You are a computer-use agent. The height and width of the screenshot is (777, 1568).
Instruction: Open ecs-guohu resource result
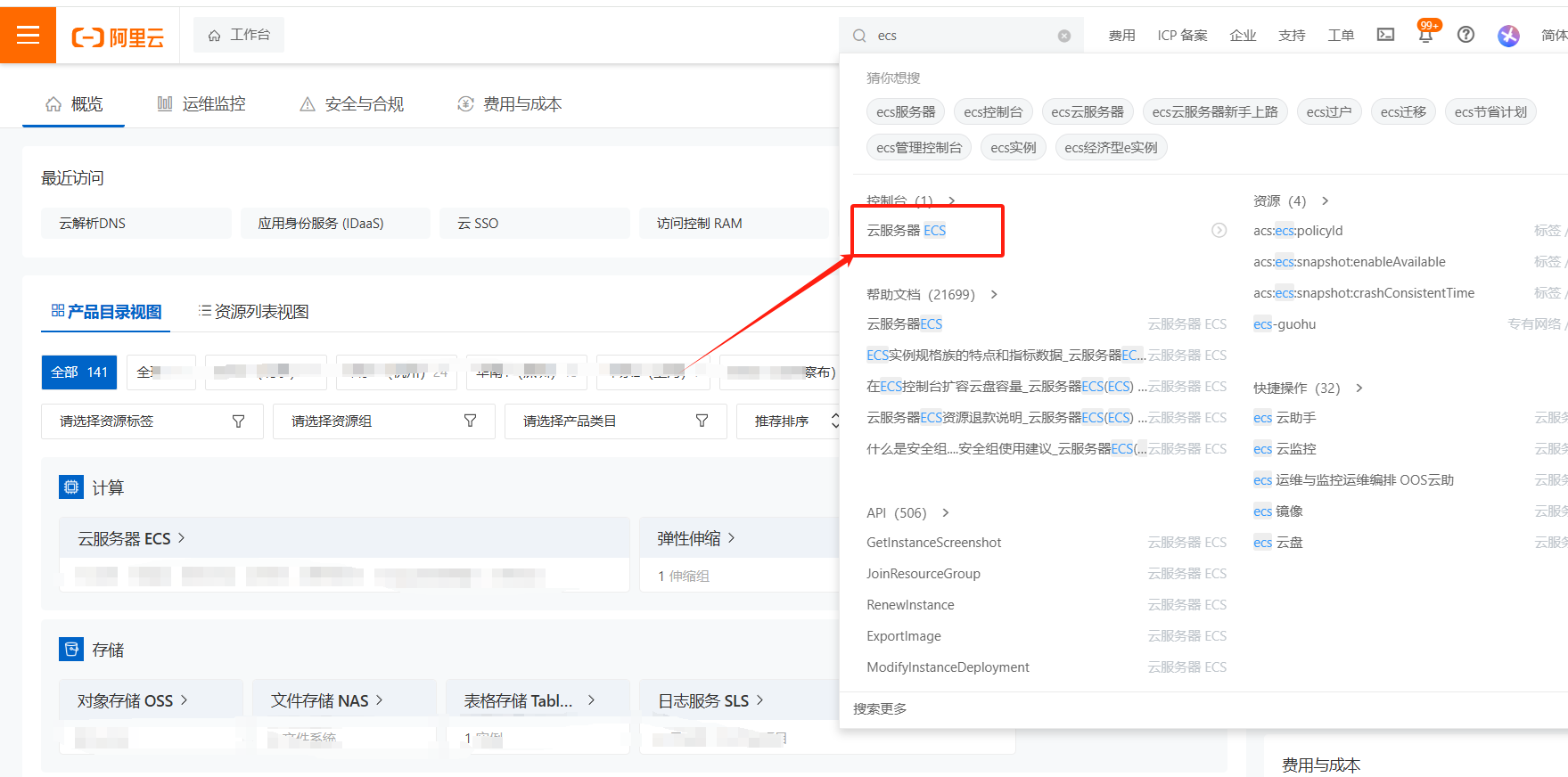1285,324
